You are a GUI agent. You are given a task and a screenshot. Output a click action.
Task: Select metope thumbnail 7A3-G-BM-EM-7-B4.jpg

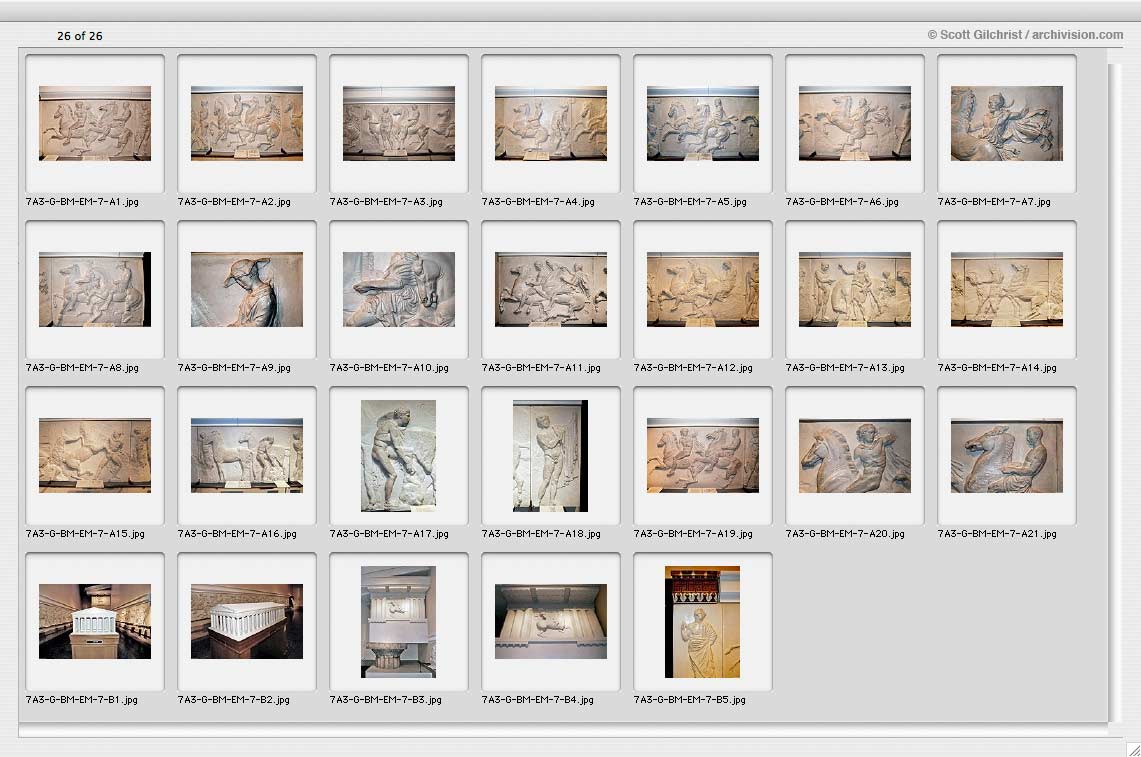click(551, 621)
